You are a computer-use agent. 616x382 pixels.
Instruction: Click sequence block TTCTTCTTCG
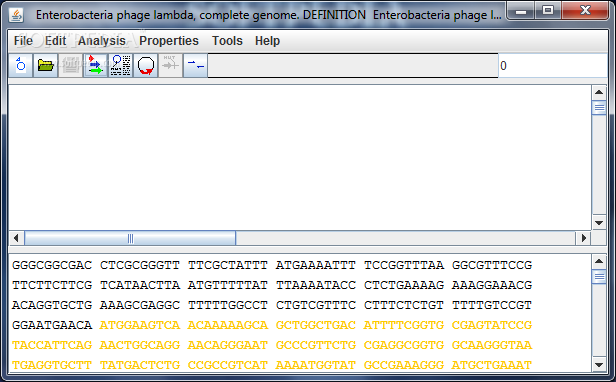pyautogui.click(x=52, y=285)
